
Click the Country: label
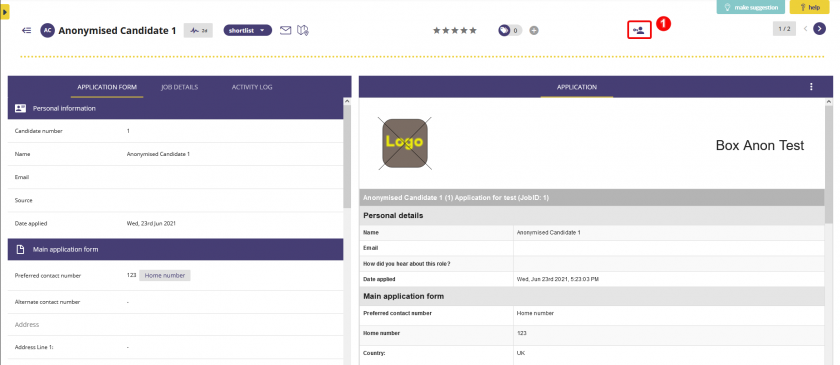[373, 353]
